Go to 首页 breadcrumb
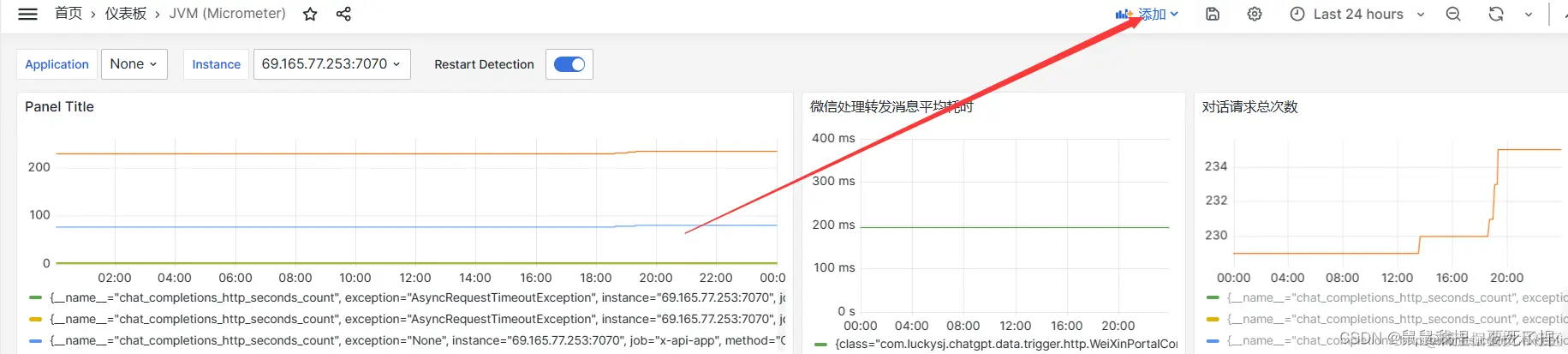Screen dimensions: 1568x354 tap(69, 14)
